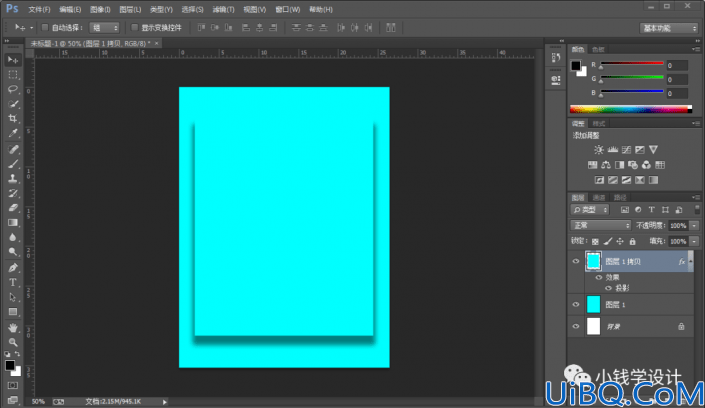The width and height of the screenshot is (705, 408).
Task: Hide the 图层 1 layer
Action: (576, 305)
